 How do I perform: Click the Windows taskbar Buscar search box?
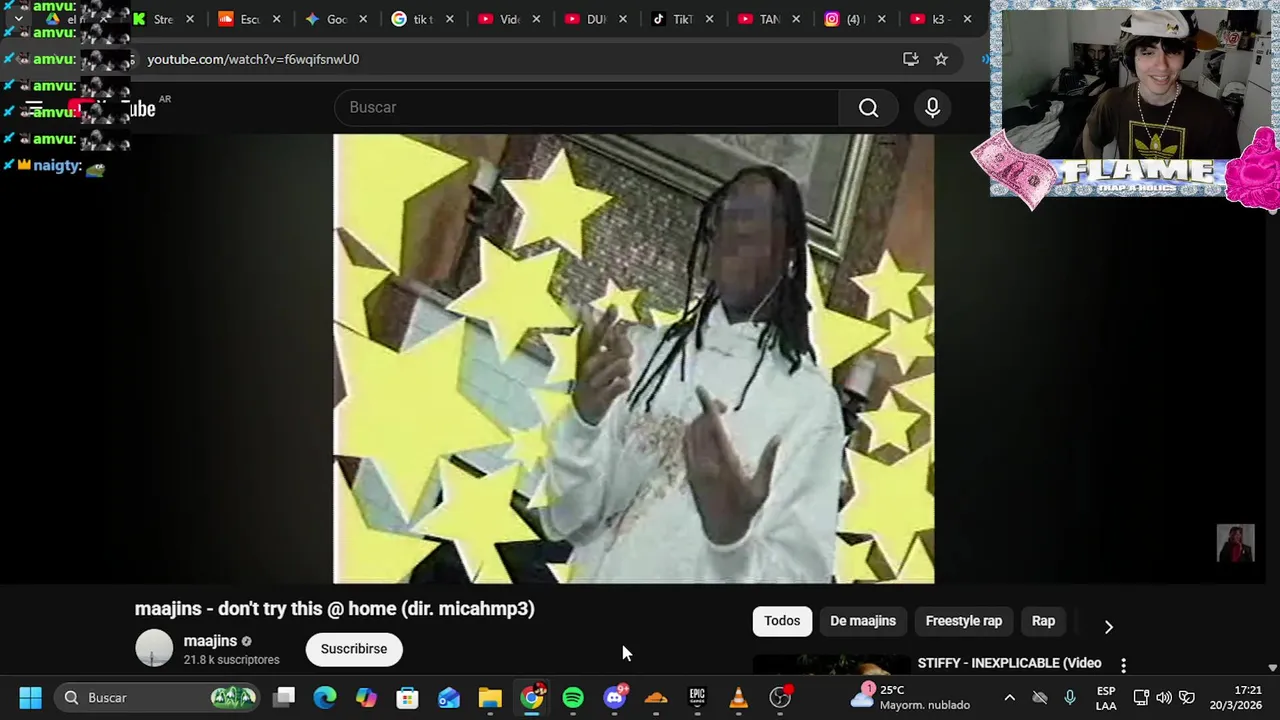pyautogui.click(x=157, y=697)
